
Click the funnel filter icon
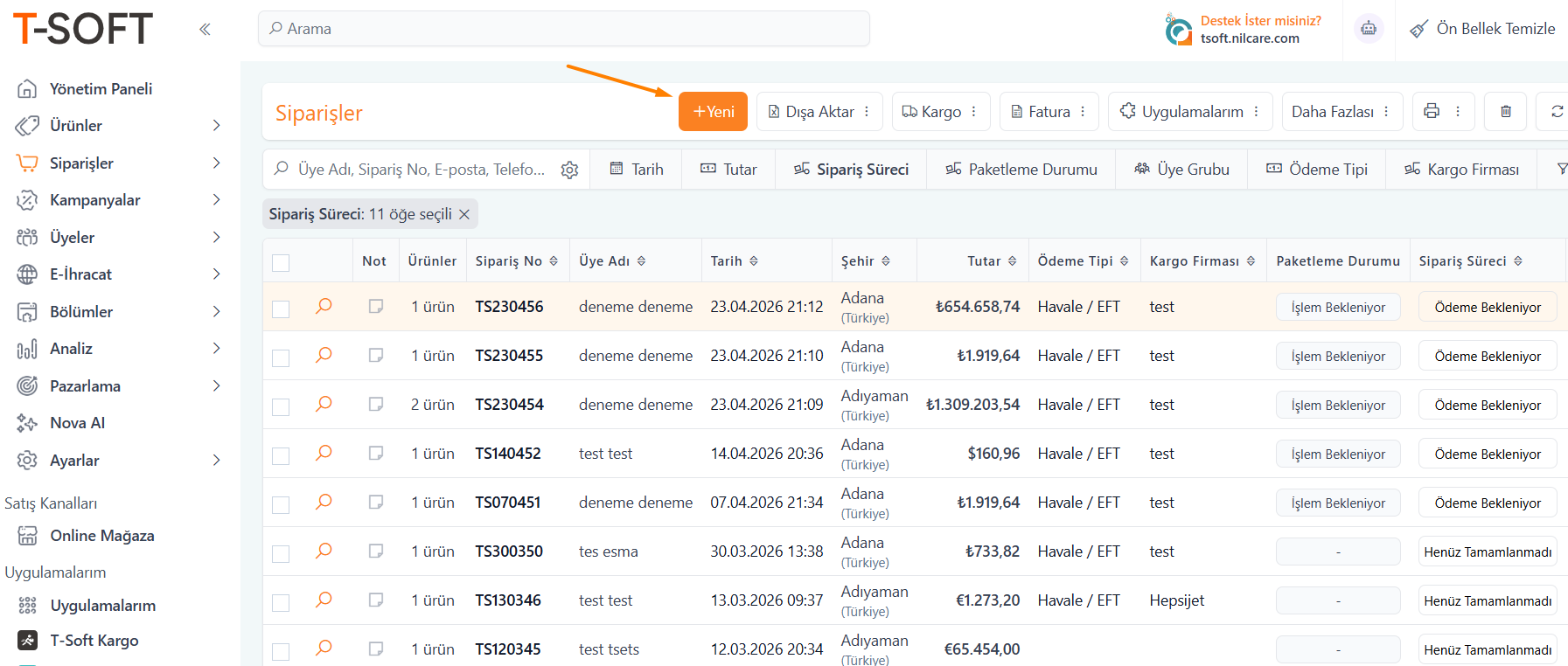click(x=1562, y=169)
